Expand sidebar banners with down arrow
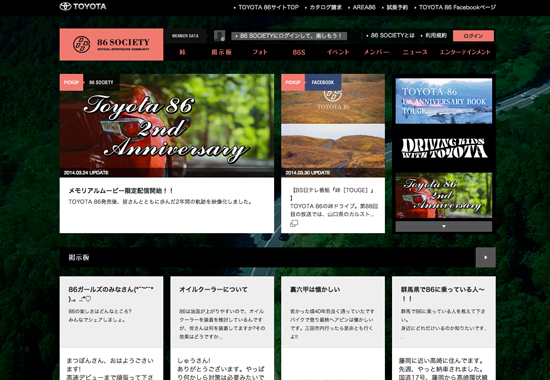This screenshot has height=380, width=550. 444,226
